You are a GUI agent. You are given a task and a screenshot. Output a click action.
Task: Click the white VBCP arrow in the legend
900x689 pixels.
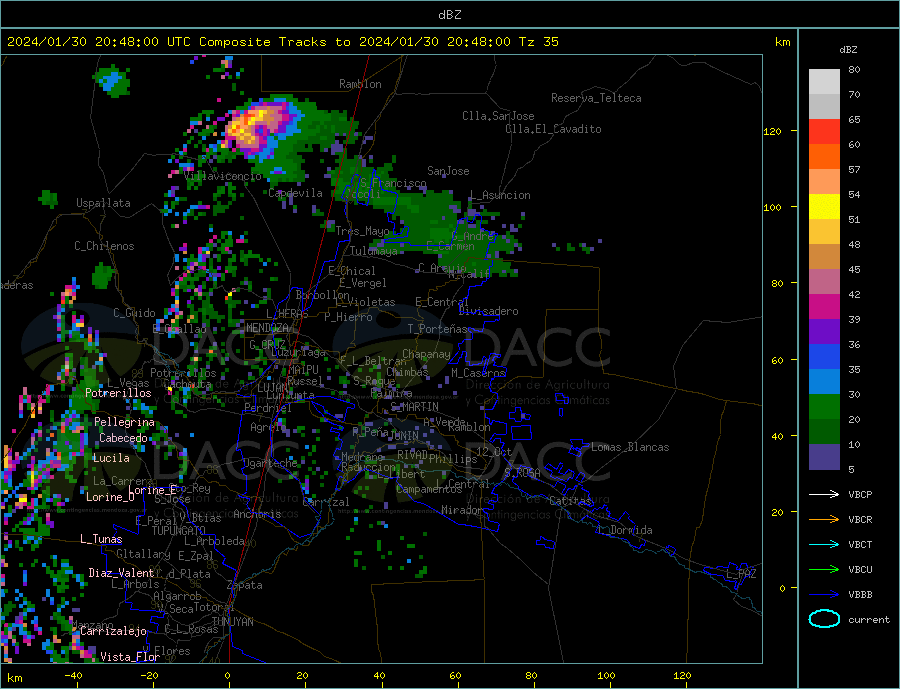click(x=824, y=494)
